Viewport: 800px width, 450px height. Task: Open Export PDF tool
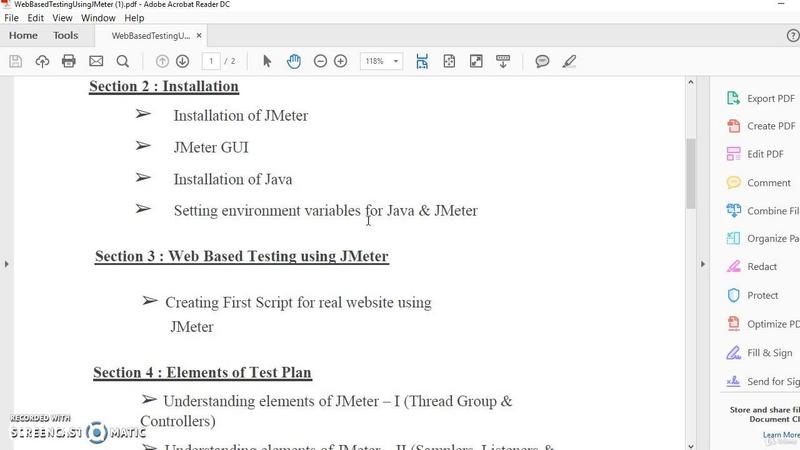(x=761, y=98)
